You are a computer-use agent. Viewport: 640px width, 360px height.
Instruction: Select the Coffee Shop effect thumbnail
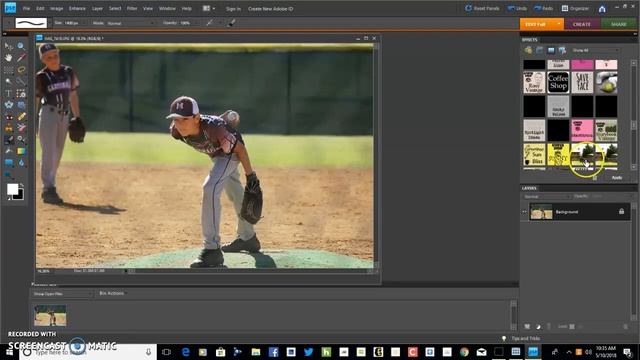tap(558, 82)
